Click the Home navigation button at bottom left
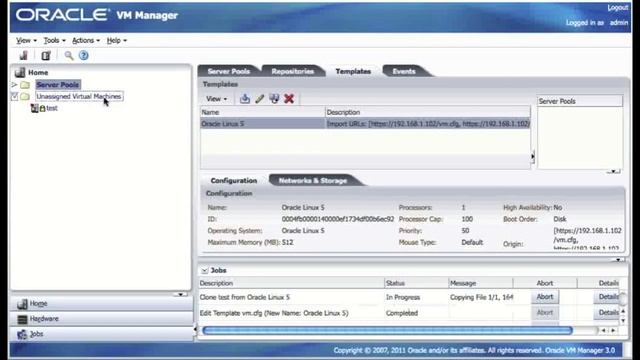The width and height of the screenshot is (640, 360). [102, 304]
